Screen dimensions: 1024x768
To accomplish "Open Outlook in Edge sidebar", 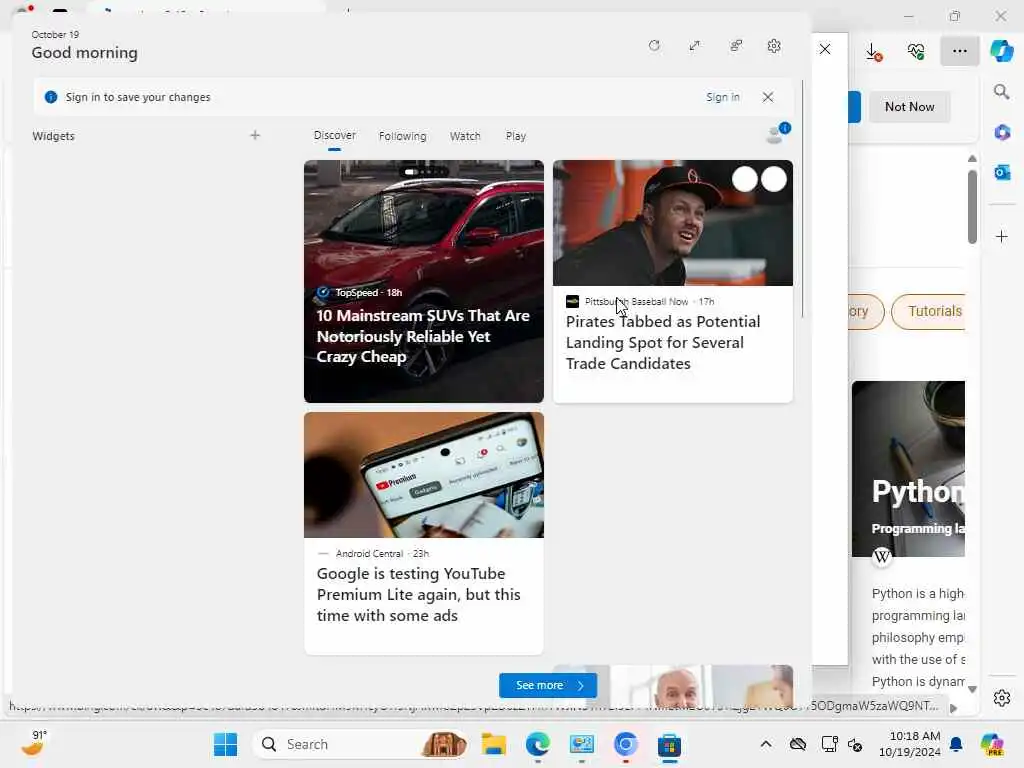I will [x=1002, y=172].
